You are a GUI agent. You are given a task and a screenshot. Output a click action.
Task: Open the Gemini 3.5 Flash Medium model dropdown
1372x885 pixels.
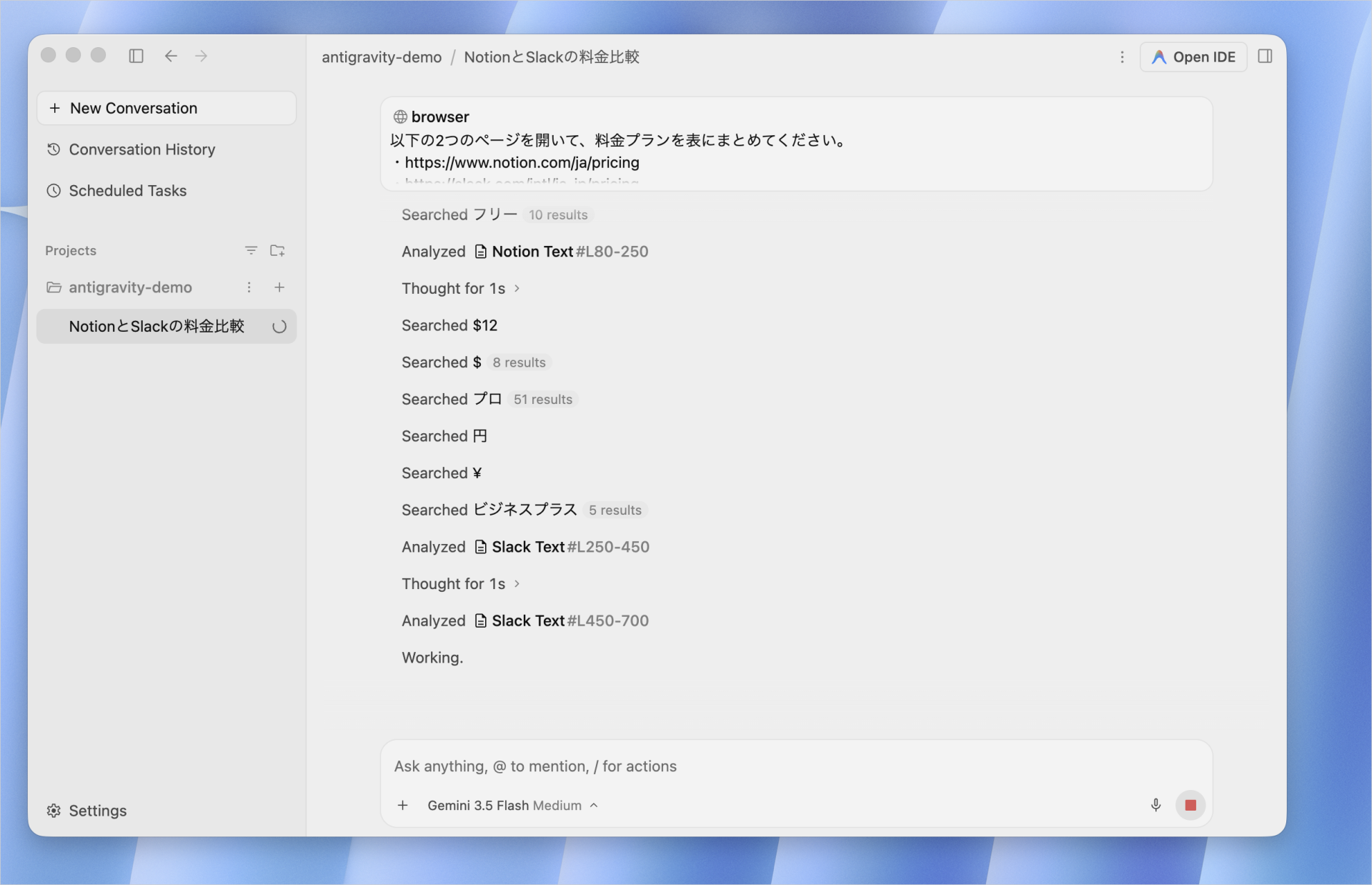pyautogui.click(x=513, y=806)
